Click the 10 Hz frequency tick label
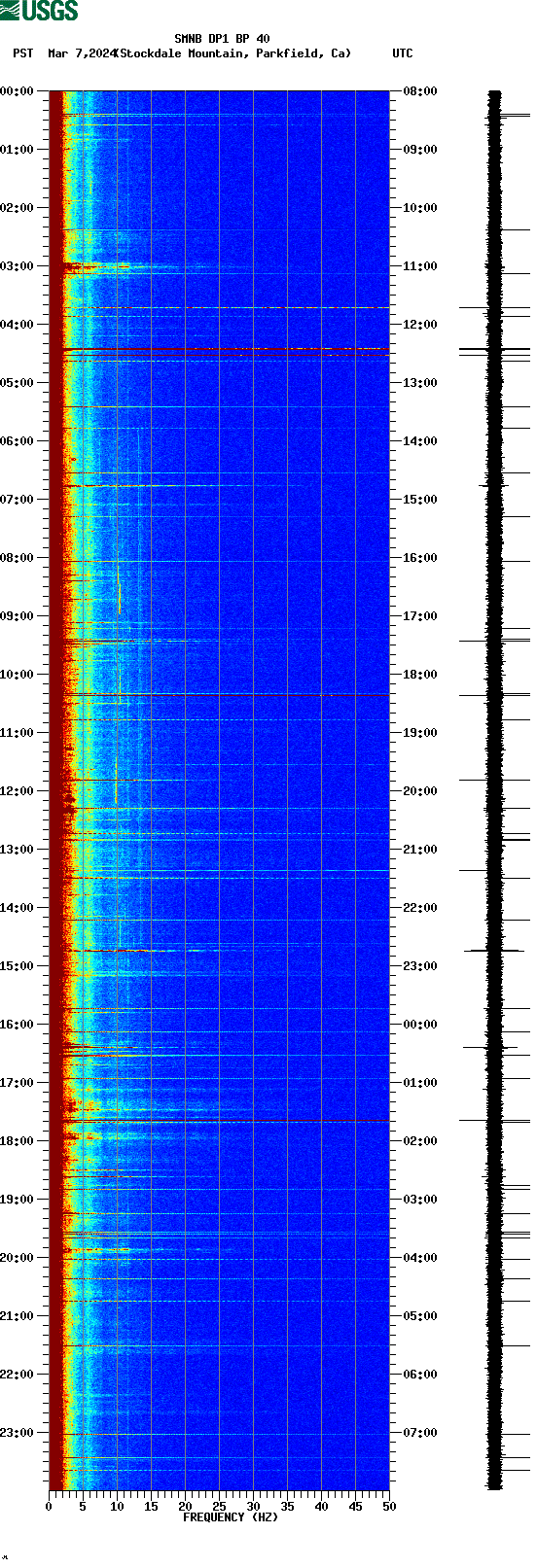This screenshot has width=537, height=1568. pos(117,1507)
